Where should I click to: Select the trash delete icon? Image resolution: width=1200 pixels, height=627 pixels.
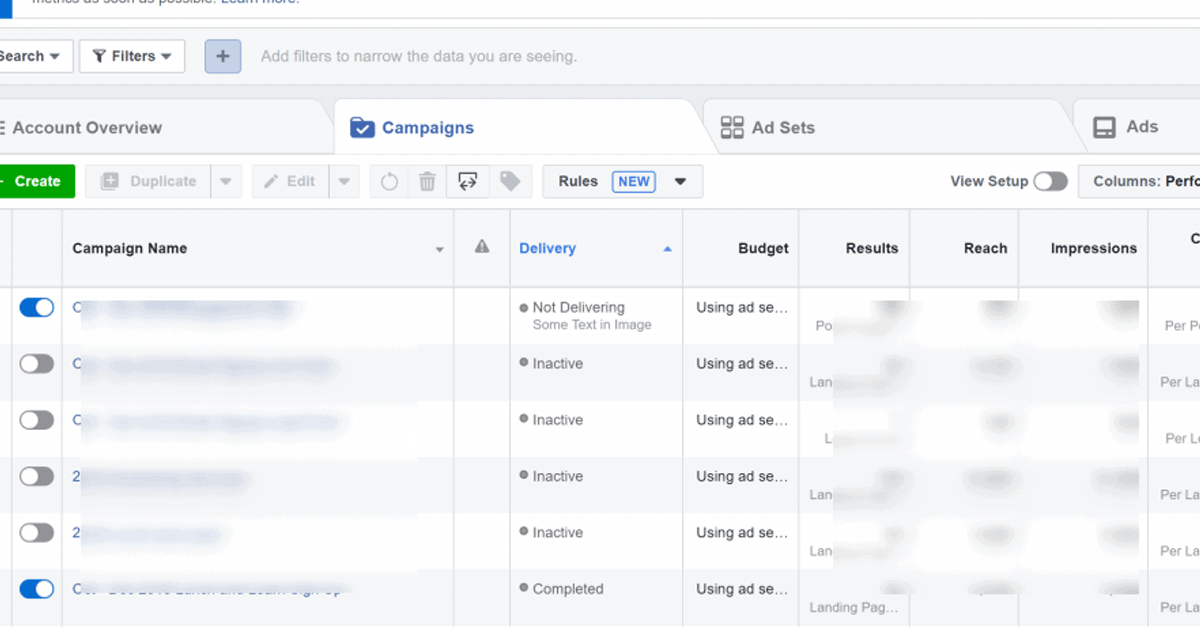pos(427,181)
